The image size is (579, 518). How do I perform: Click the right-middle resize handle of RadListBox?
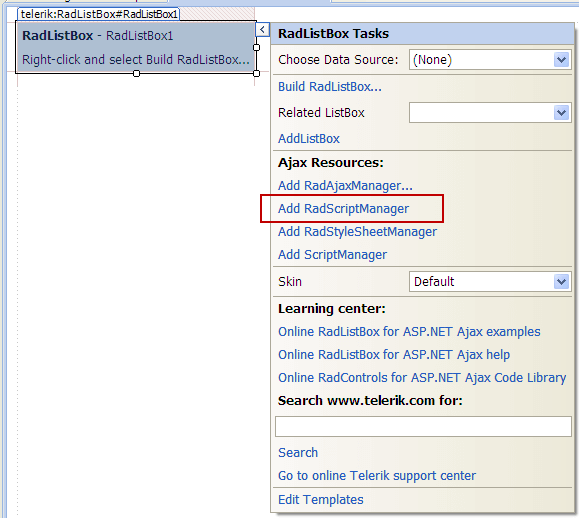click(x=256, y=47)
